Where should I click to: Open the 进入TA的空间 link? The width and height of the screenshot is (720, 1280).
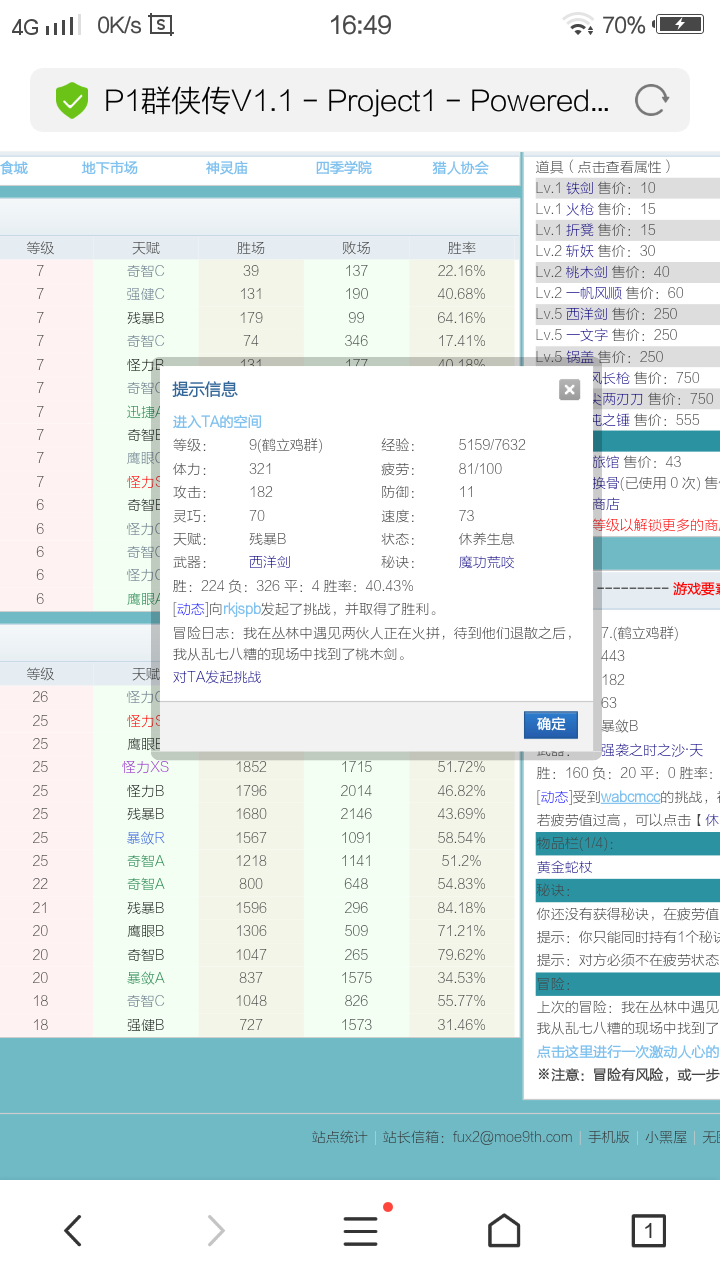click(217, 422)
